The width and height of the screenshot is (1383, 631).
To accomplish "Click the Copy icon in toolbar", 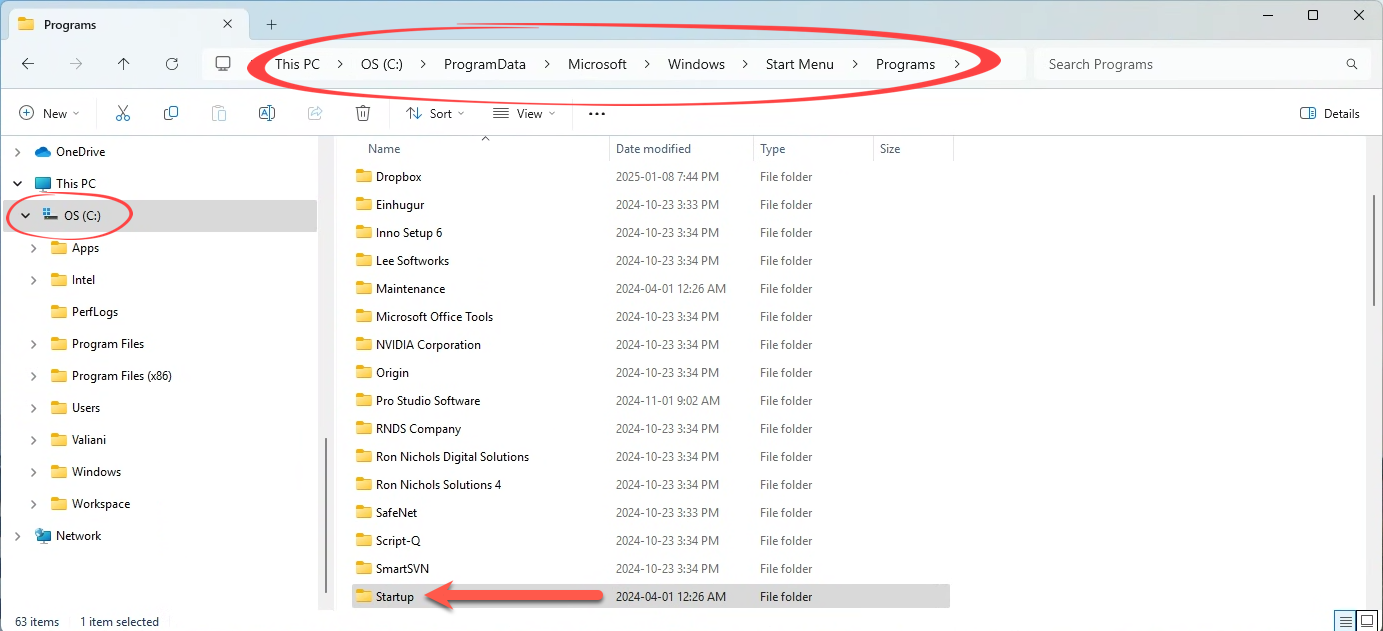I will pos(171,114).
